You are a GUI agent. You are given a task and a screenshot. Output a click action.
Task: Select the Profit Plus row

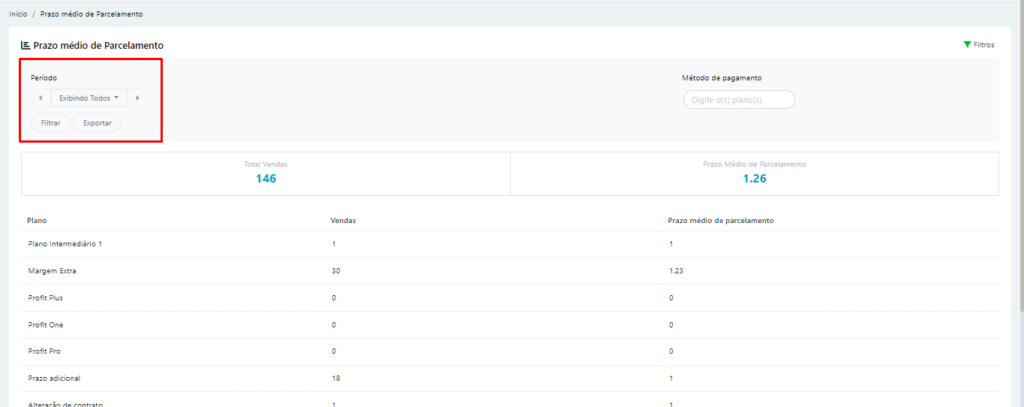coord(46,298)
